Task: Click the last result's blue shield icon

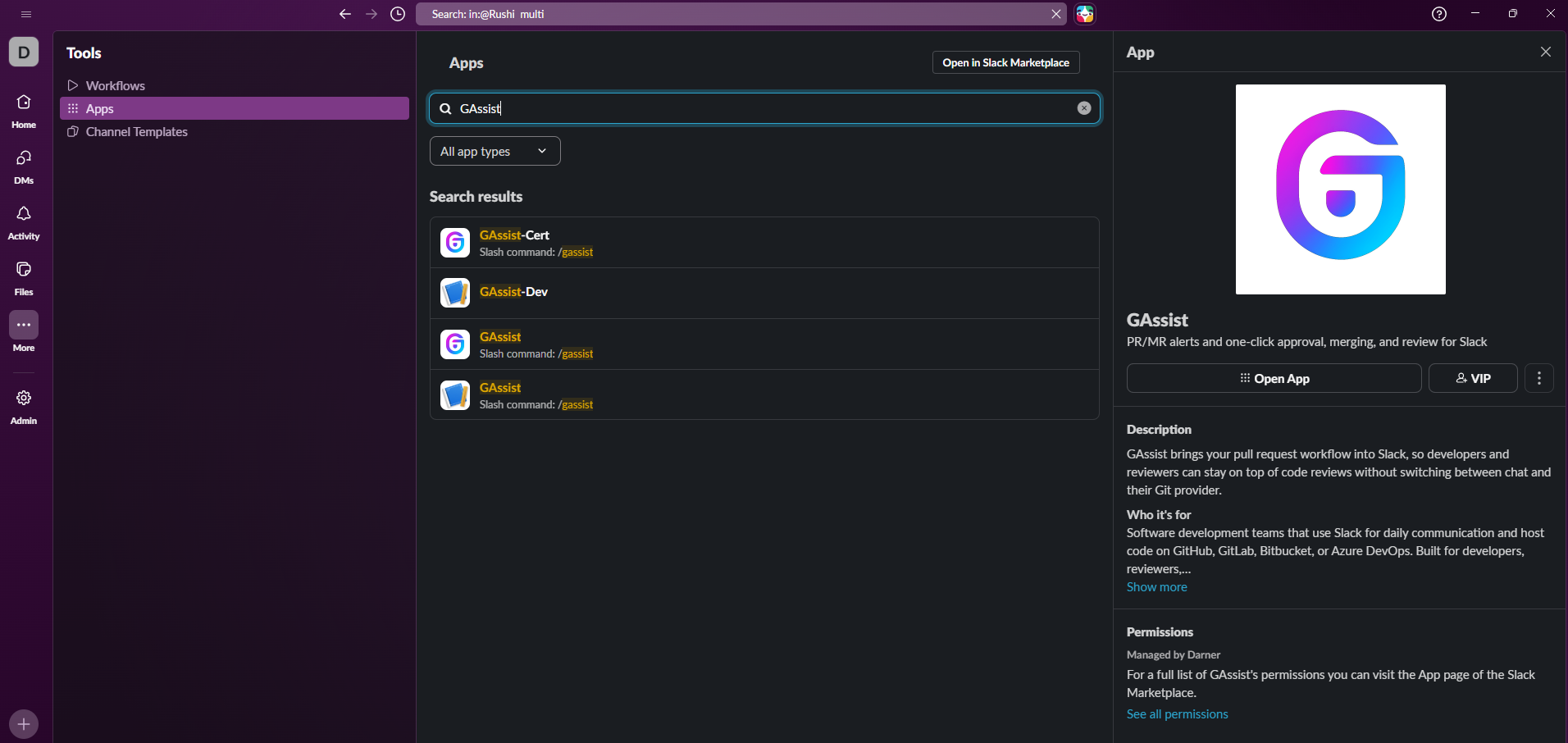Action: point(455,395)
